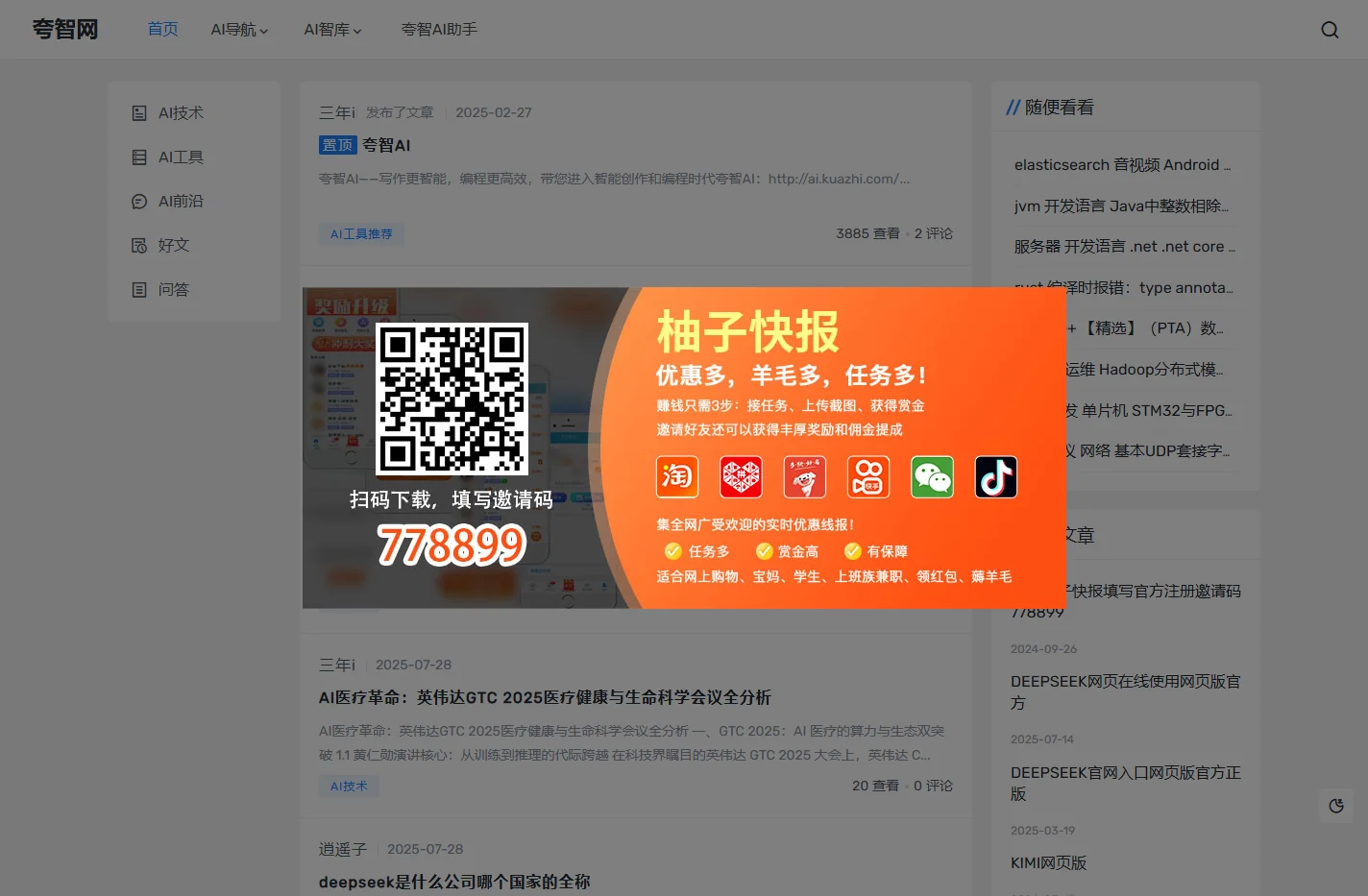Expand the AI导航 dropdown menu

click(239, 30)
